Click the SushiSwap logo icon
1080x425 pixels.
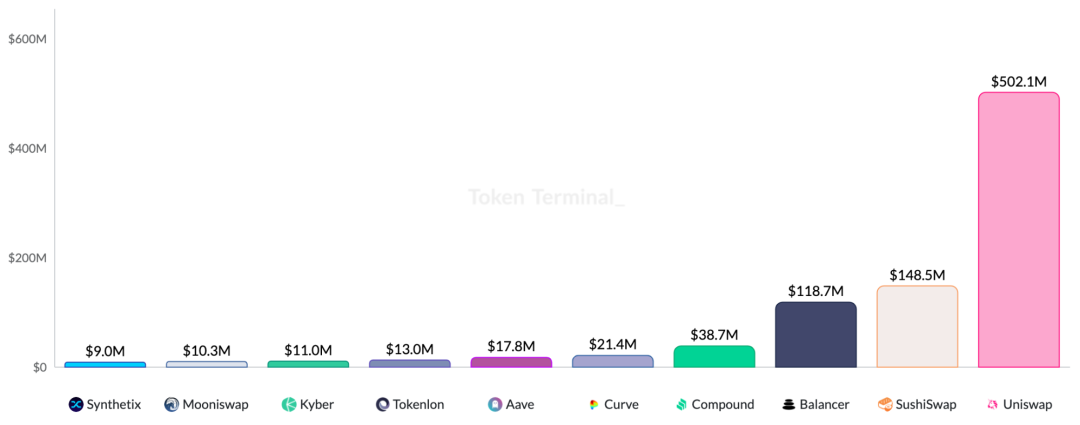point(885,404)
